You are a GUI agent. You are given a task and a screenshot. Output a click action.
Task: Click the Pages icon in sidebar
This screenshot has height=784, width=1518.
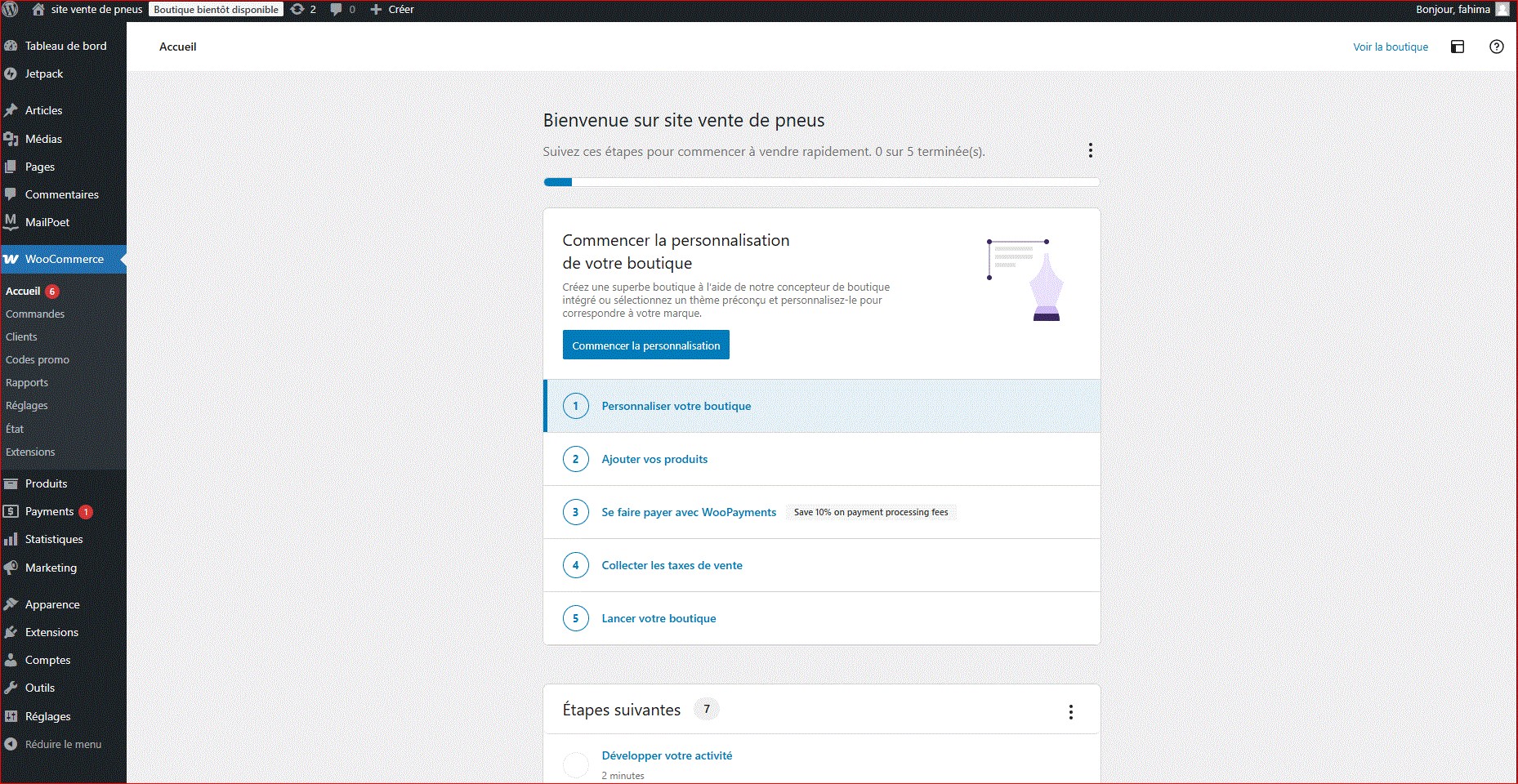tap(11, 167)
